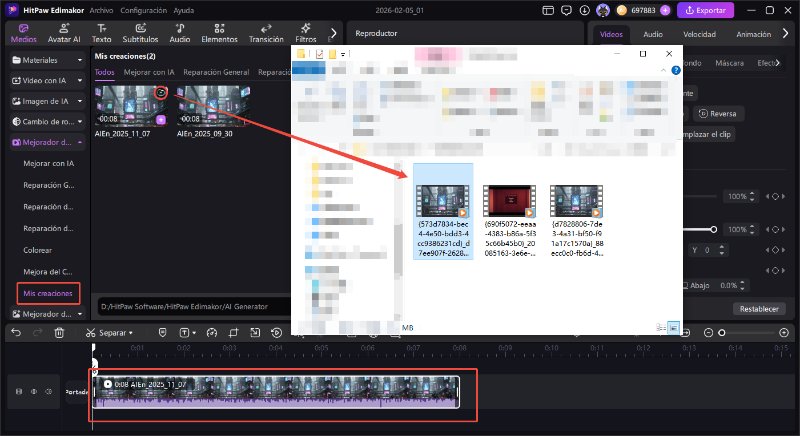800x436 pixels.
Task: Open the downloads icon in title bar
Action: pos(585,10)
